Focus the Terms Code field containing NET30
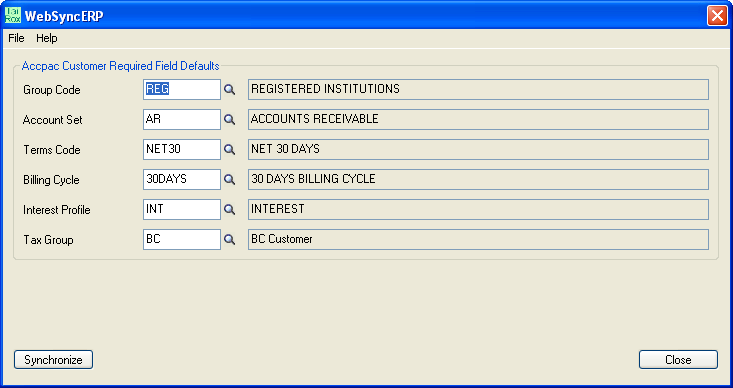The height and width of the screenshot is (388, 733). [182, 149]
